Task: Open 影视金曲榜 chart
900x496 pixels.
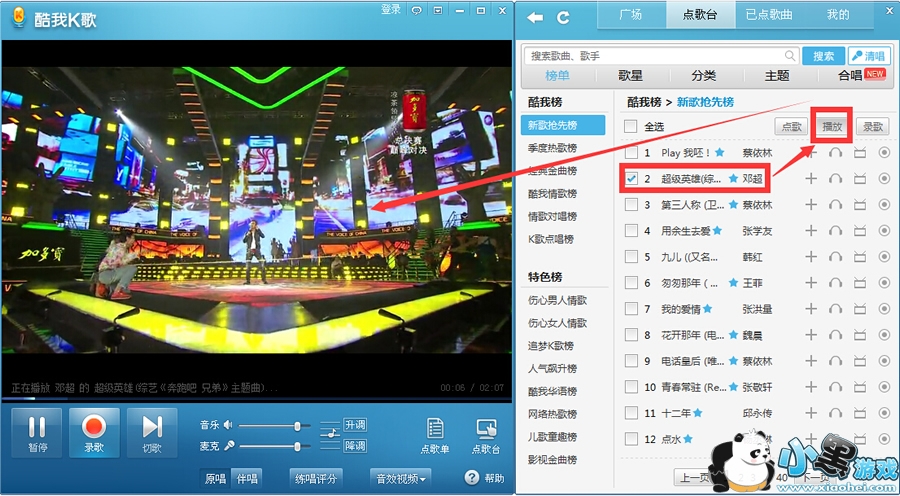Action: (552, 460)
